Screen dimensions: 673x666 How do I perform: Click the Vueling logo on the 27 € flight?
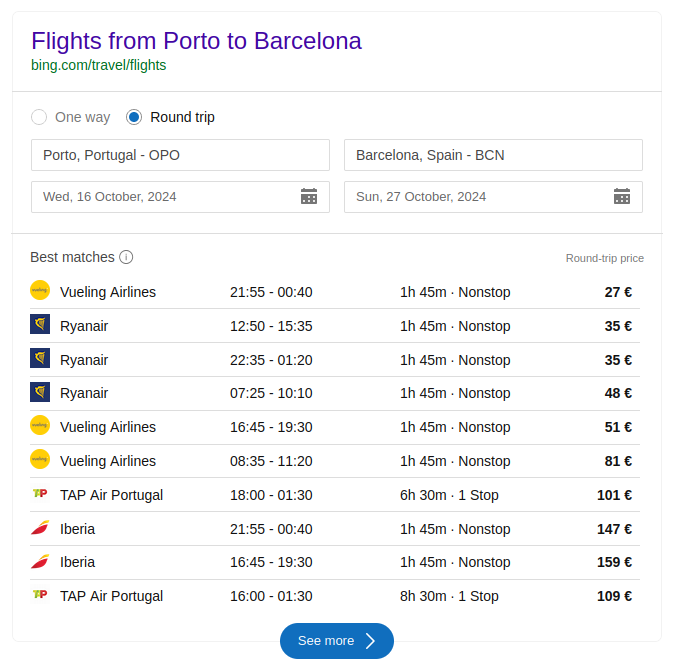click(40, 291)
